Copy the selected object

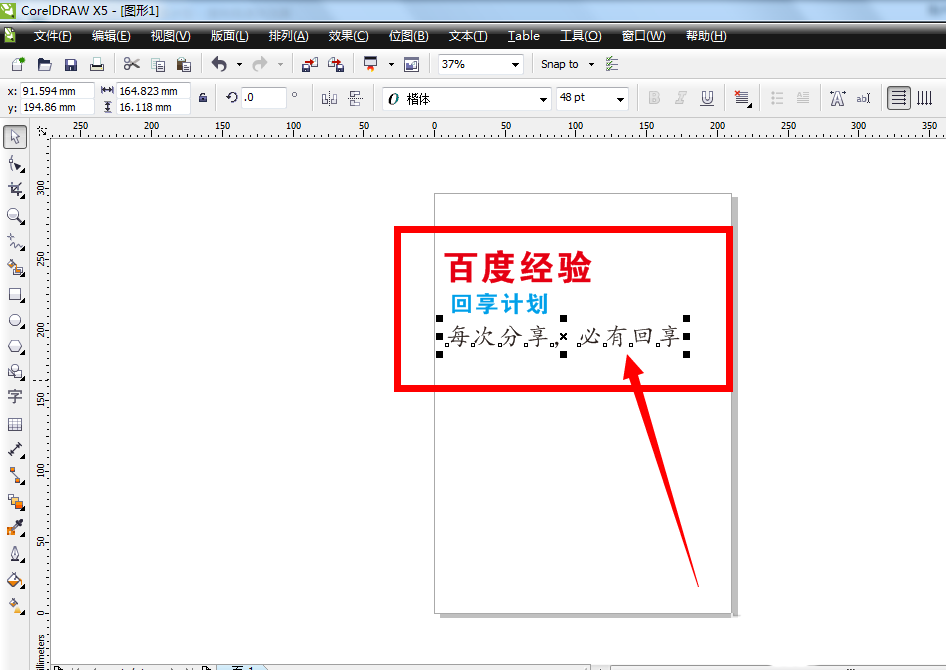158,64
